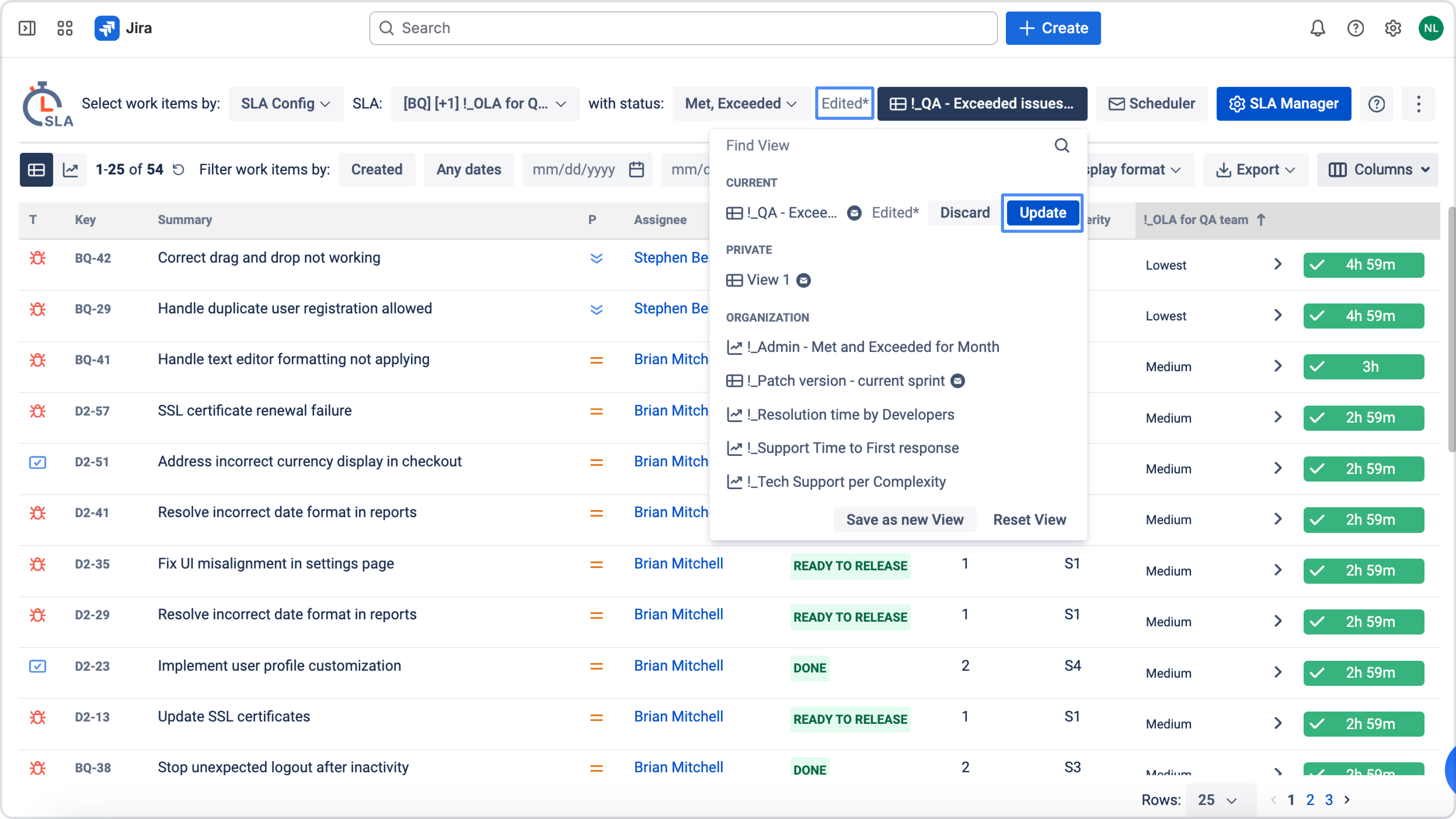
Task: Select the View 1 private view
Action: [x=768, y=280]
